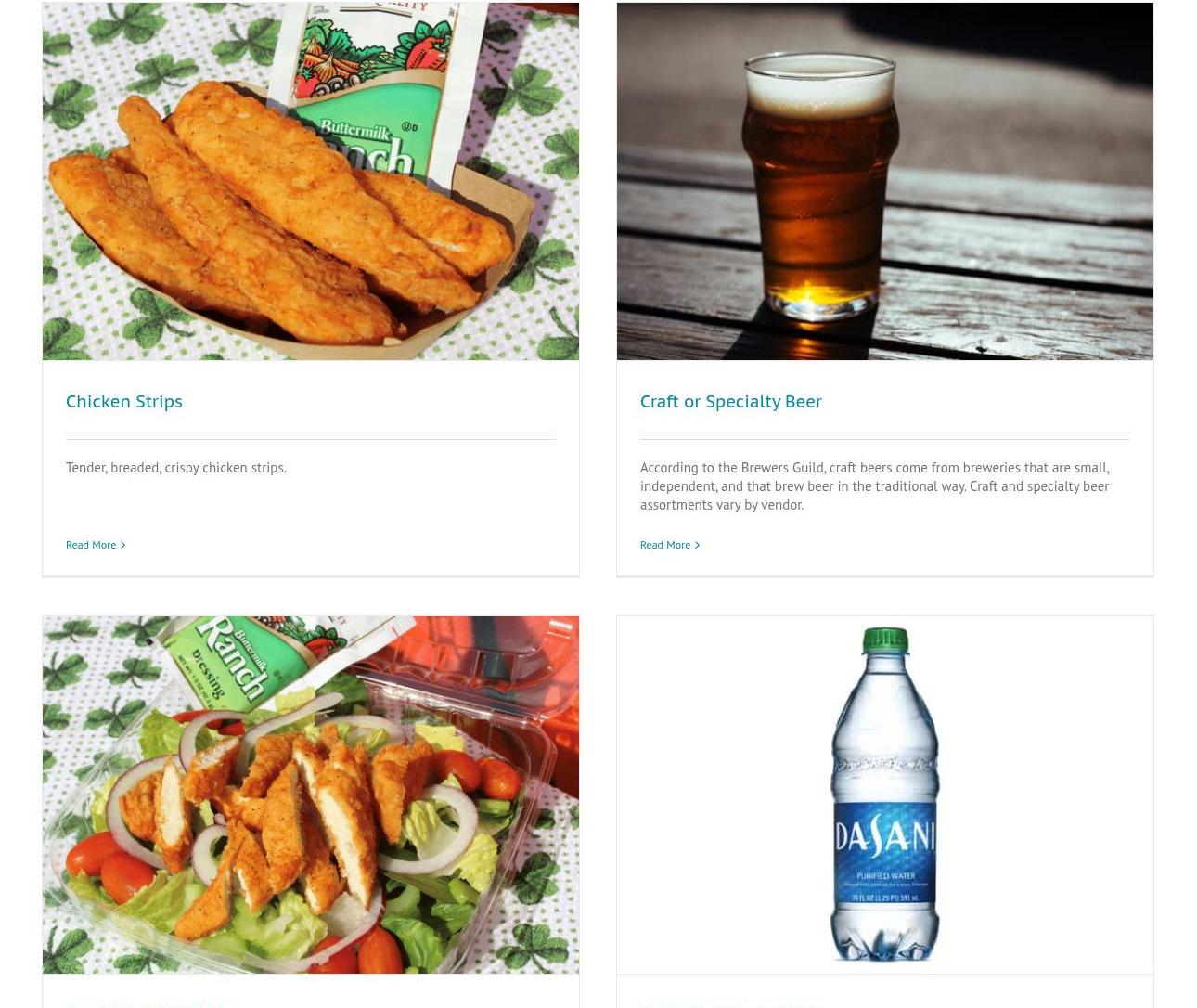Click the cut-off title below the water bottle
Viewport: 1197px width, 1008px height.
[728, 1002]
